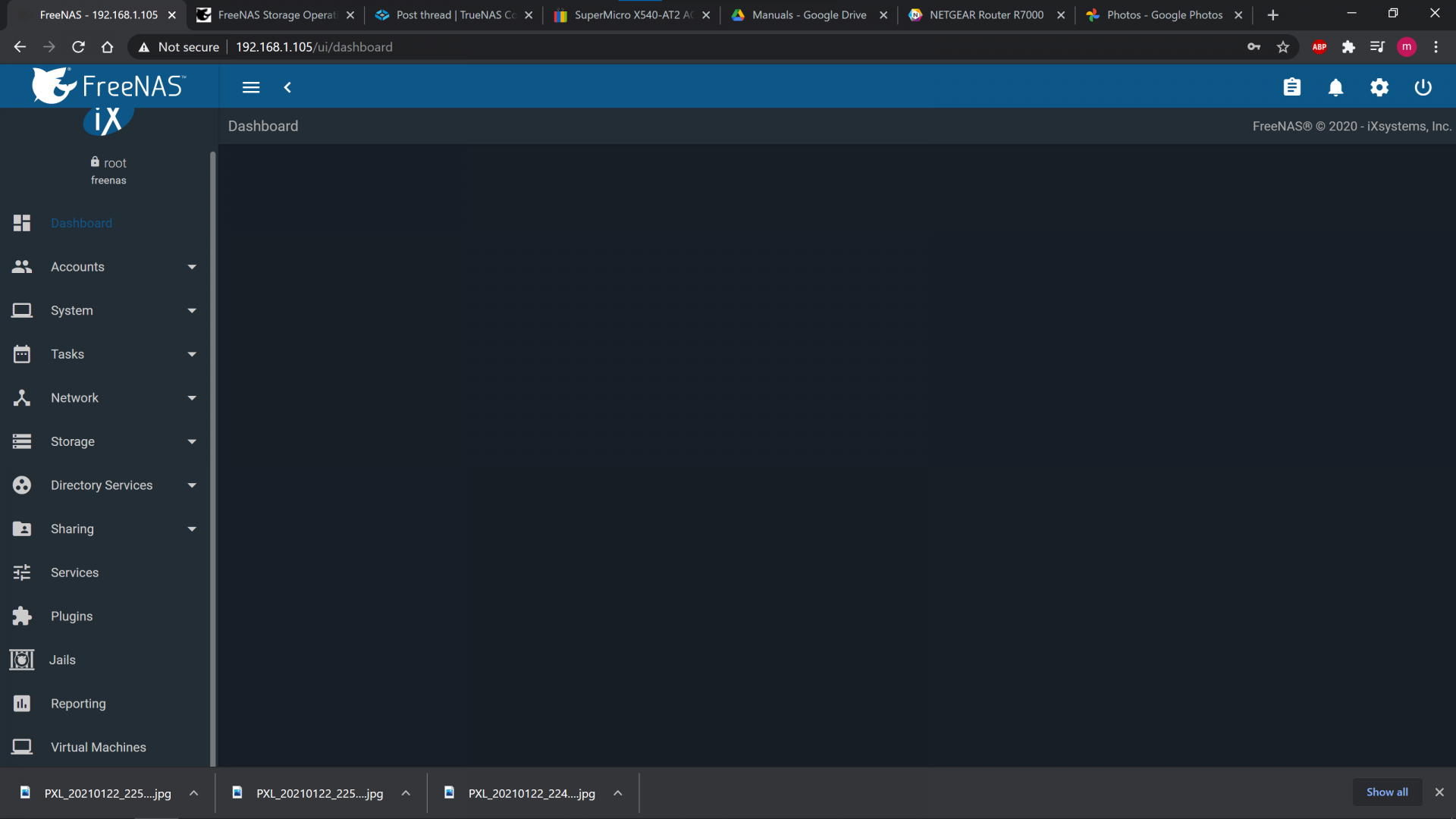Open Chrome three-dot menu
This screenshot has height=819, width=1456.
coord(1436,47)
